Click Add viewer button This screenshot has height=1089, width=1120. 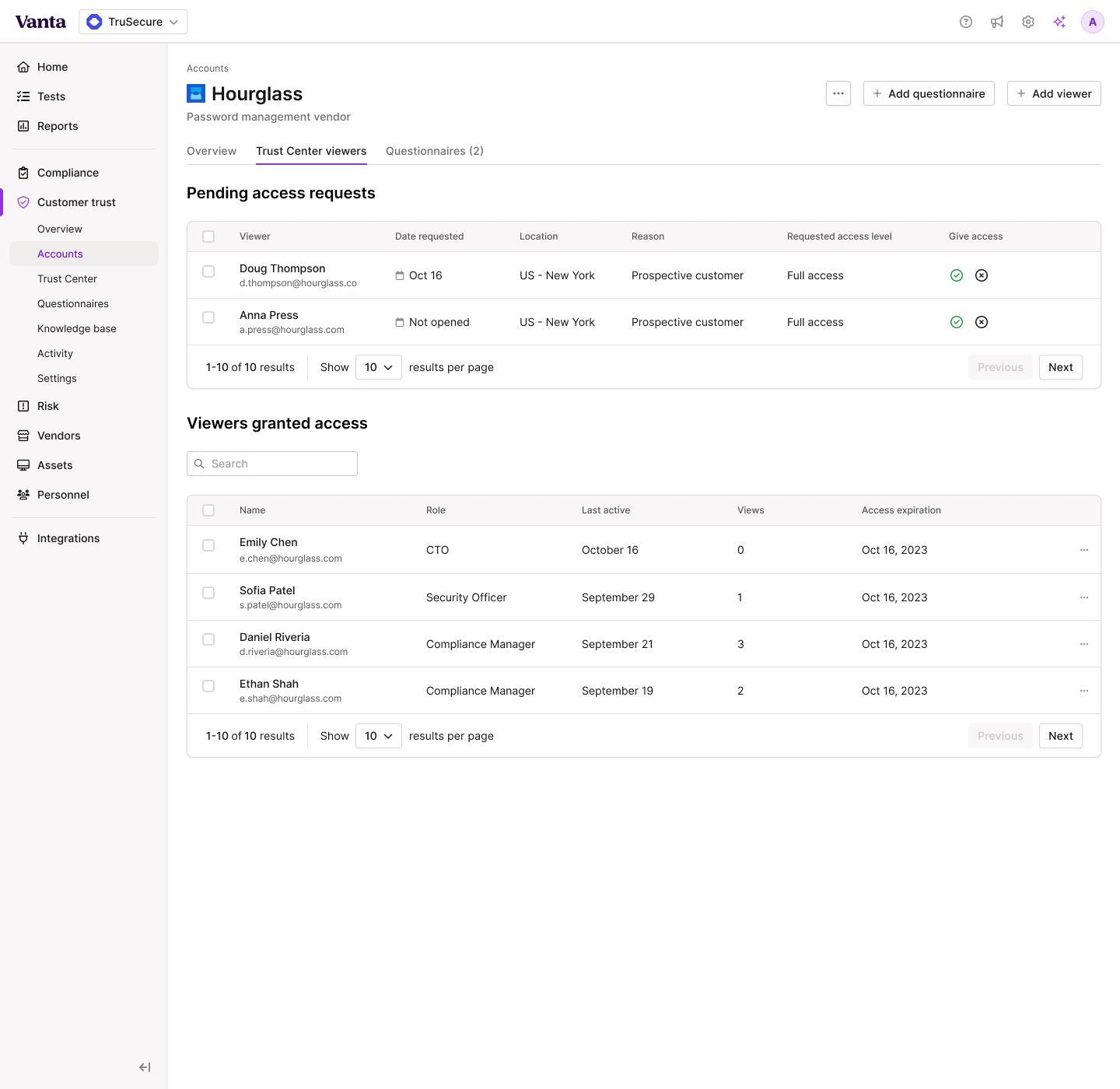point(1054,93)
